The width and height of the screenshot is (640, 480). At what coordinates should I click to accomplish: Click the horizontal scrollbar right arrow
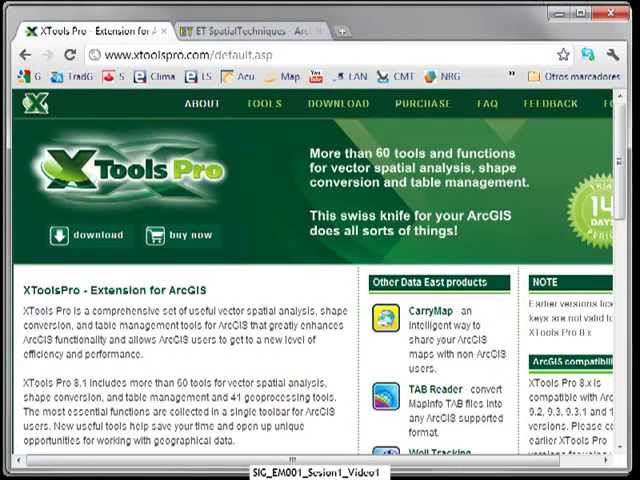pos(606,460)
